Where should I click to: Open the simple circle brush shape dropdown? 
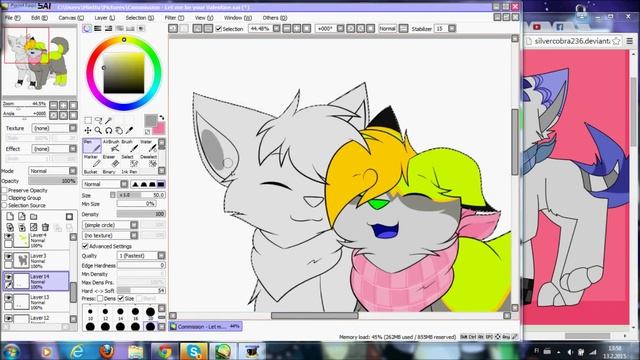point(110,225)
